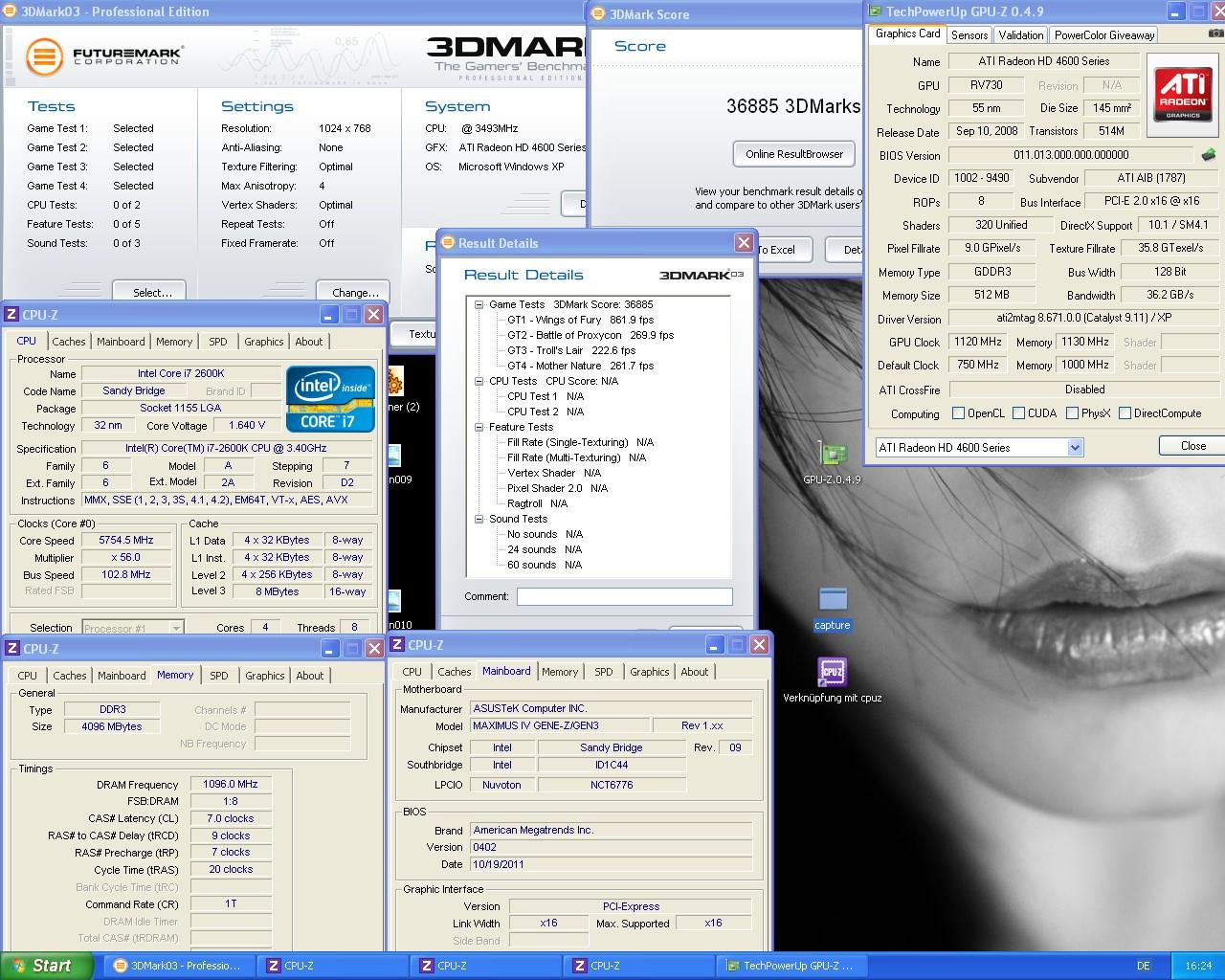The height and width of the screenshot is (980, 1225).
Task: Click the ATI Radeon logo in GPU-Z
Action: [x=1183, y=96]
